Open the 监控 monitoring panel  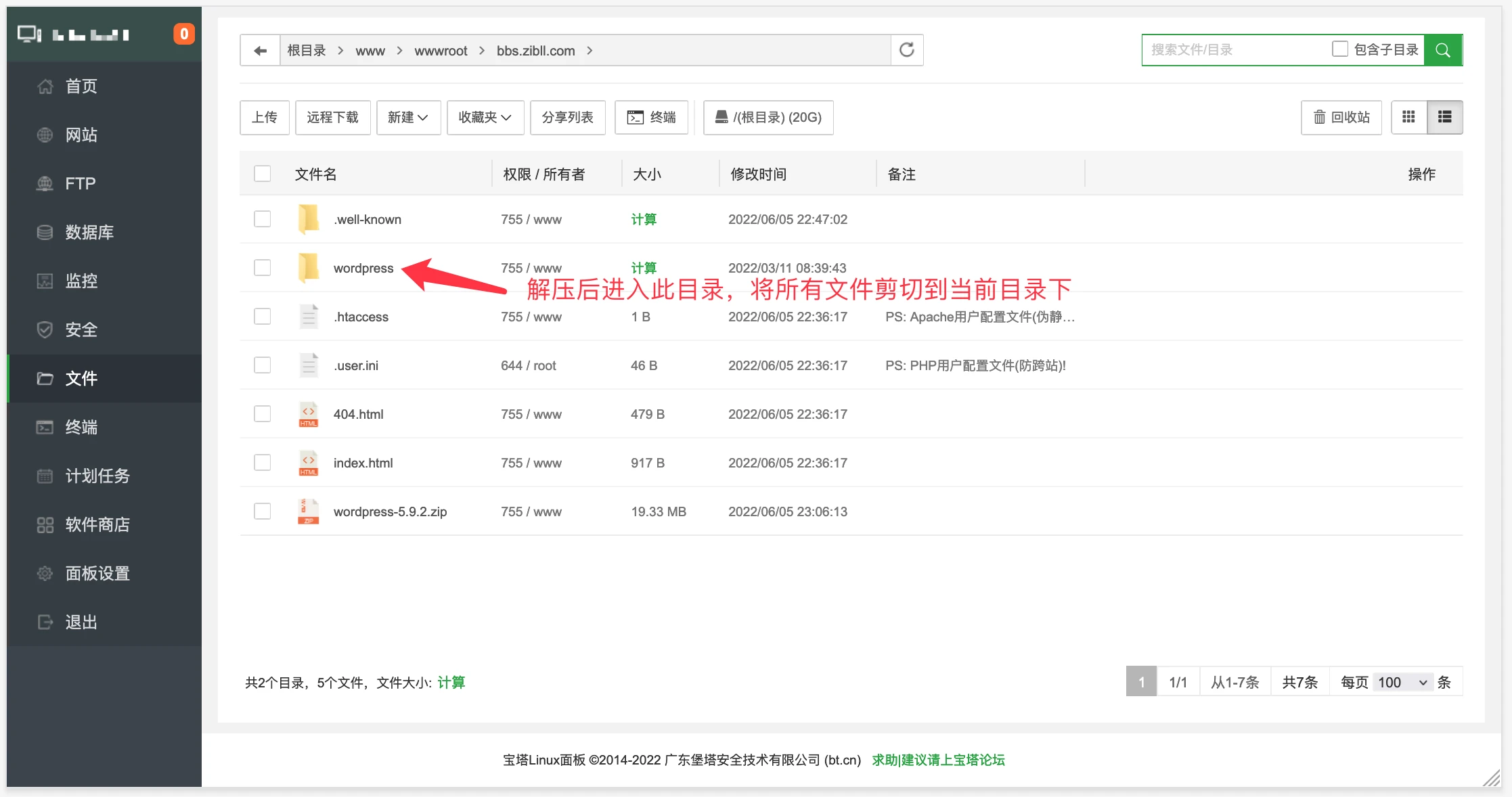[x=81, y=281]
